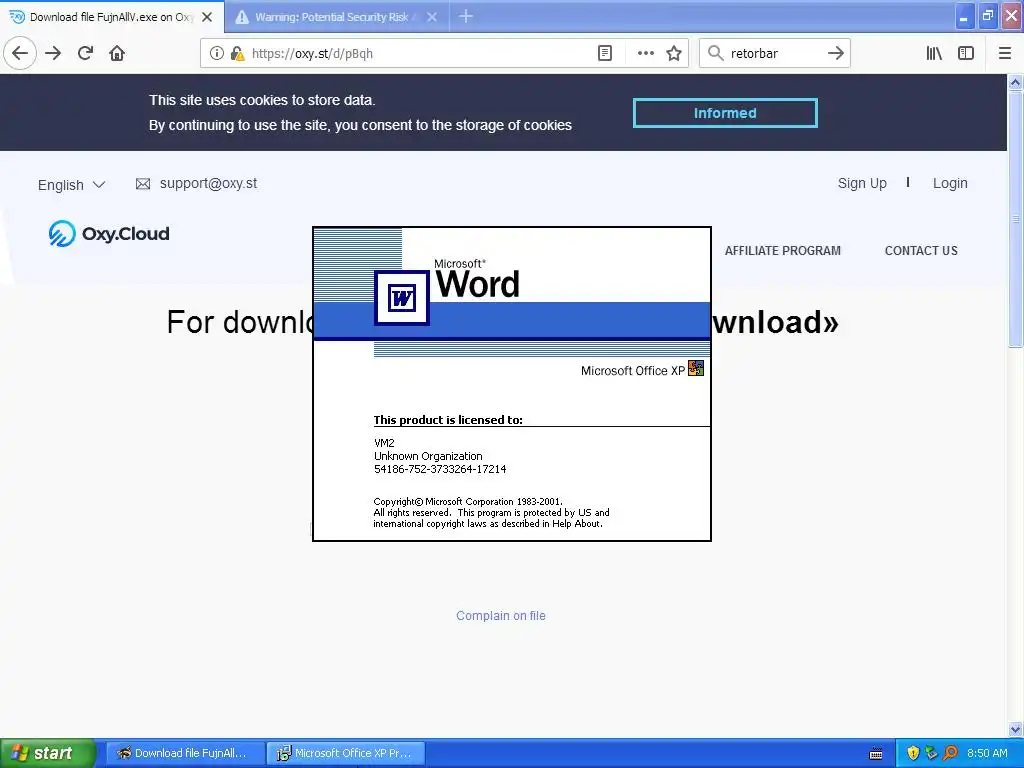Minimize the Firefox window
The width and height of the screenshot is (1024, 768).
(964, 17)
